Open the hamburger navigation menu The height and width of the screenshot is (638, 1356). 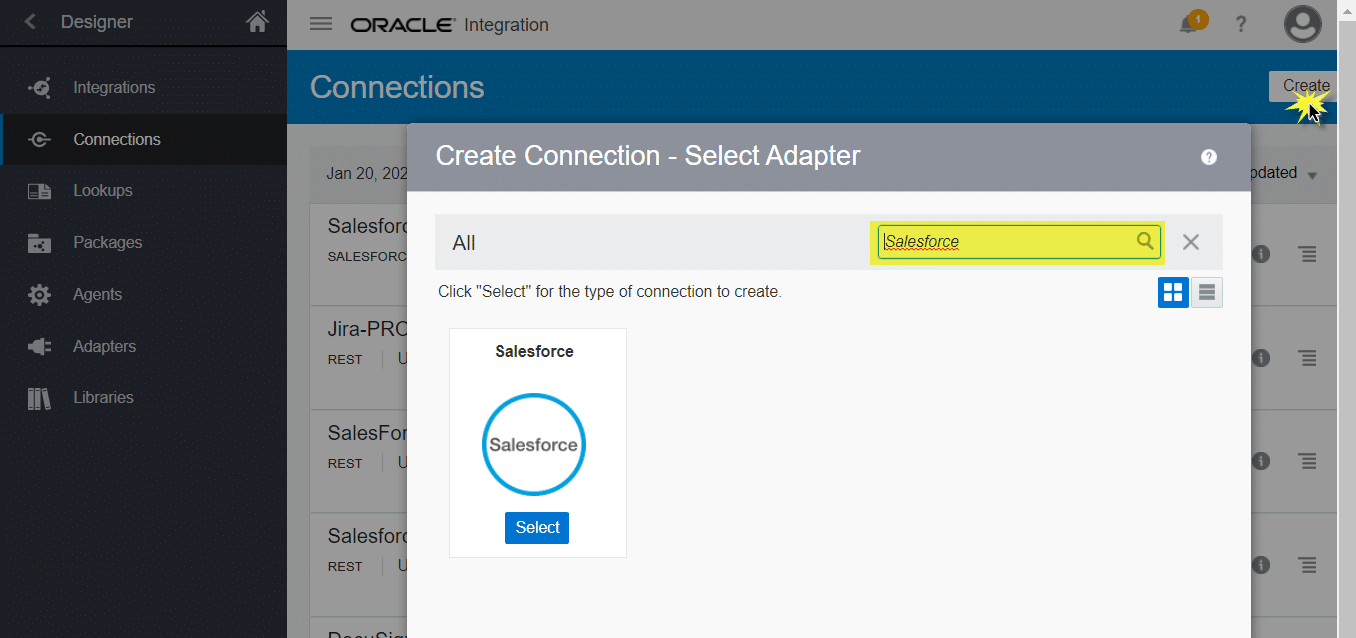point(321,24)
